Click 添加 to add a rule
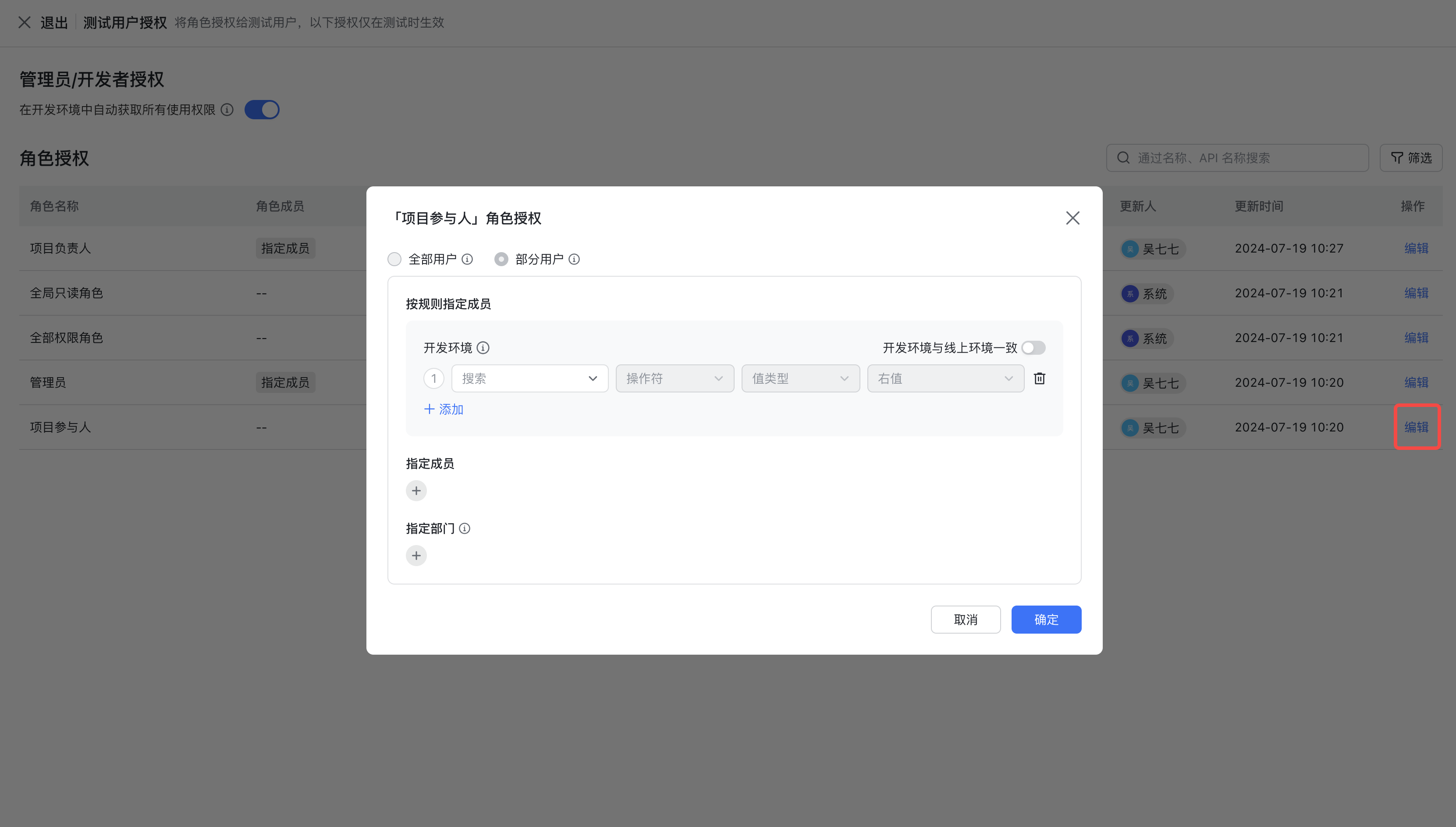Screen dimensions: 1456x827 [444, 410]
